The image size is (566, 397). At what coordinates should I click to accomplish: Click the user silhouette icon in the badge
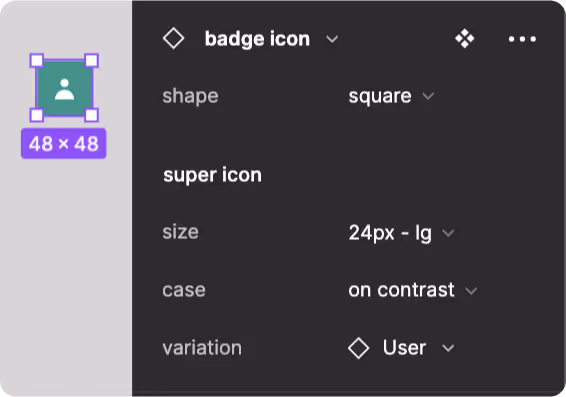point(65,89)
